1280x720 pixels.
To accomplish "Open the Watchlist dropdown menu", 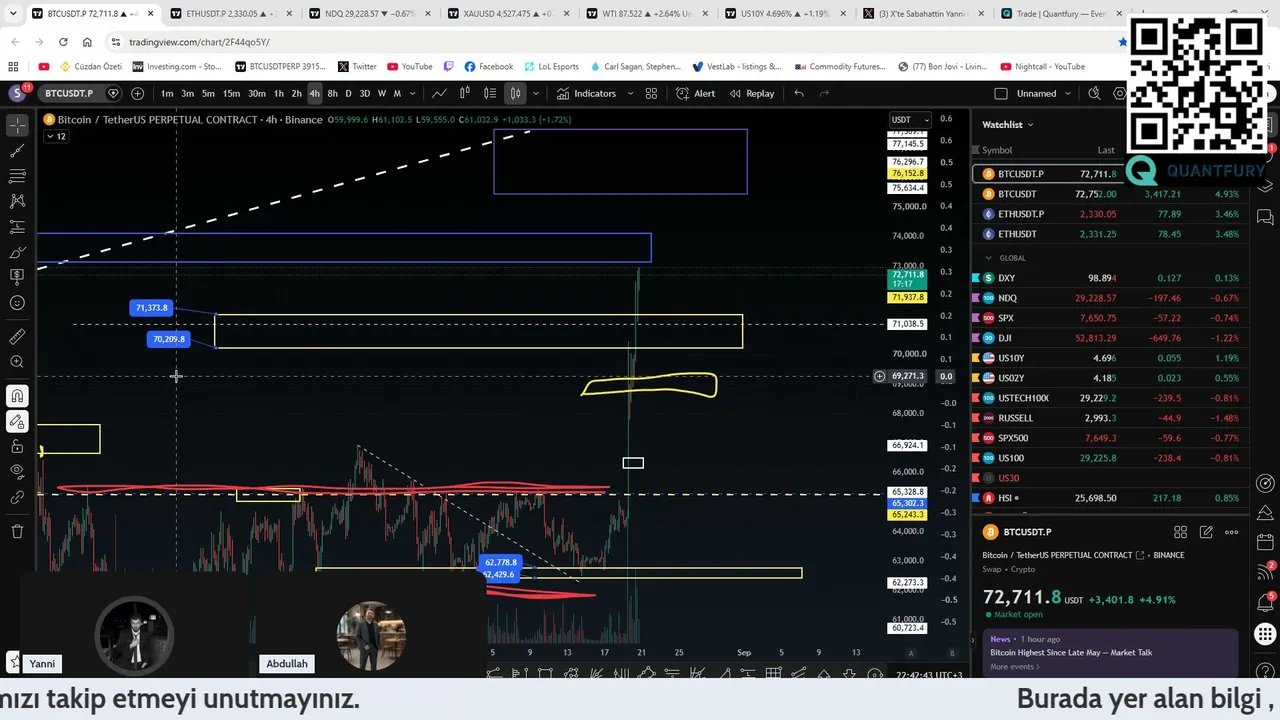I will point(1008,125).
